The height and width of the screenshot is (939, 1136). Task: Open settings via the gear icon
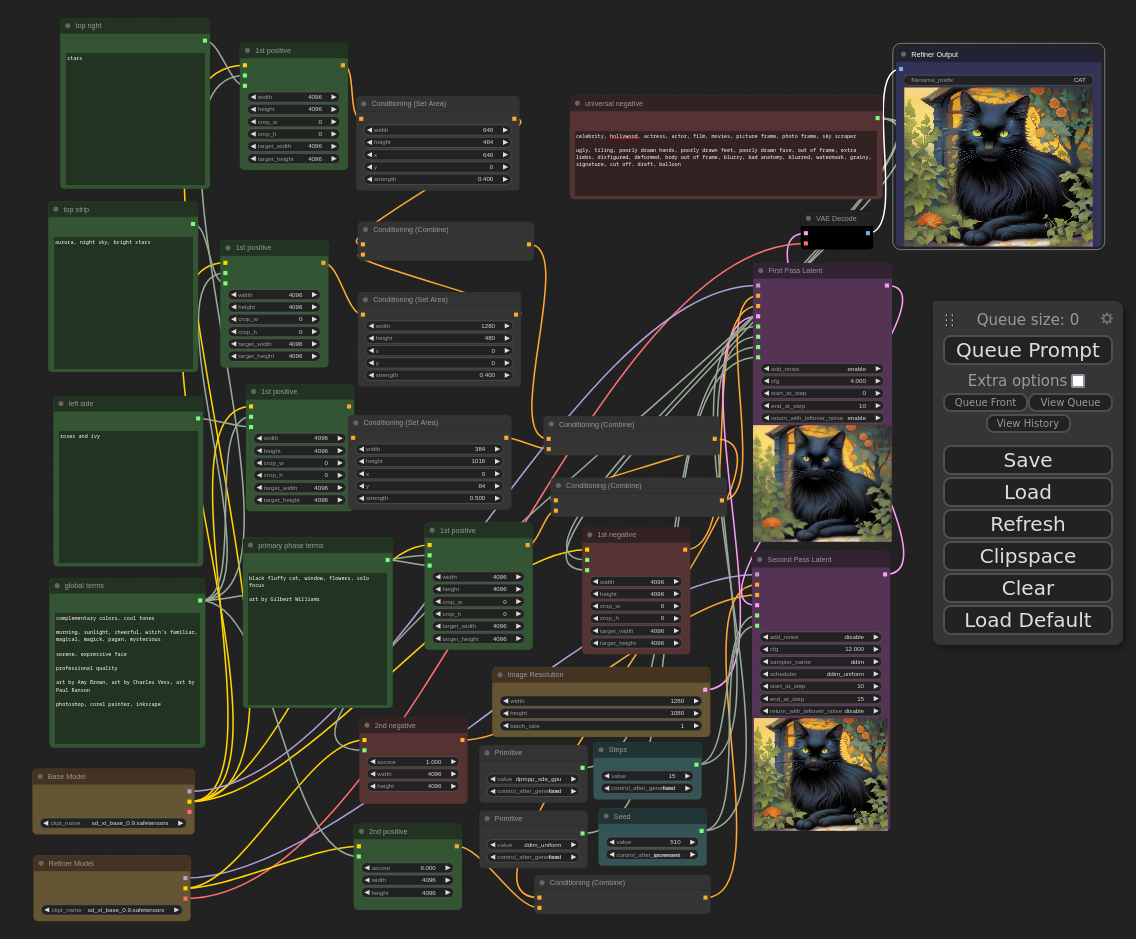1106,319
